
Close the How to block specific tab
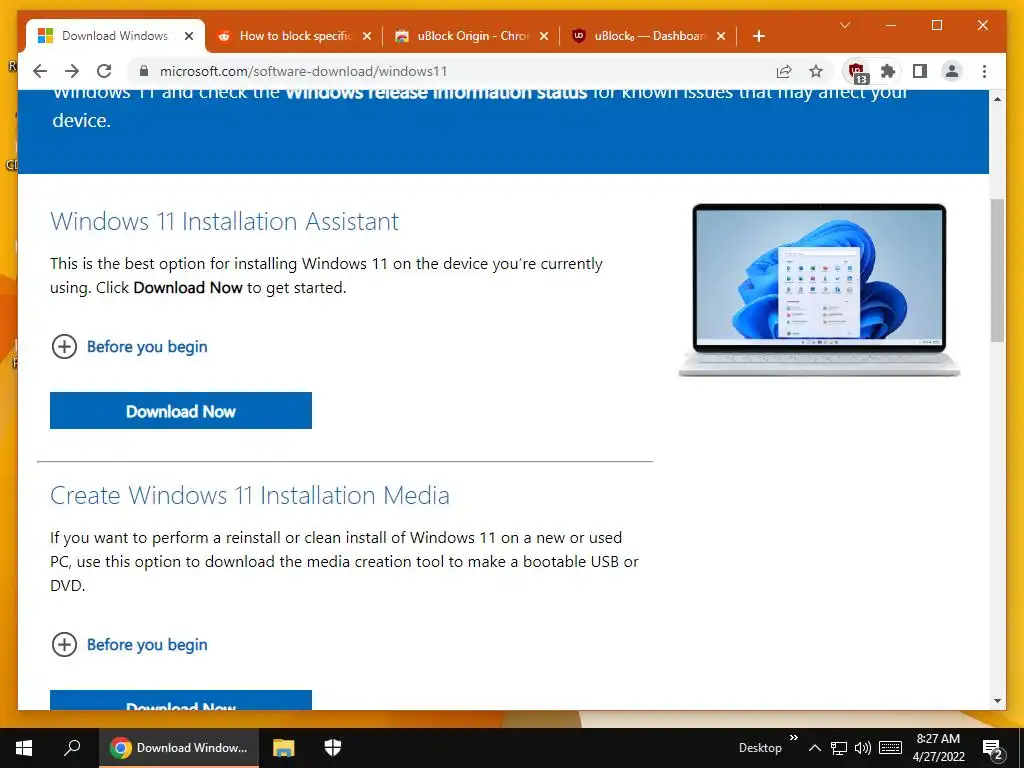pos(367,36)
